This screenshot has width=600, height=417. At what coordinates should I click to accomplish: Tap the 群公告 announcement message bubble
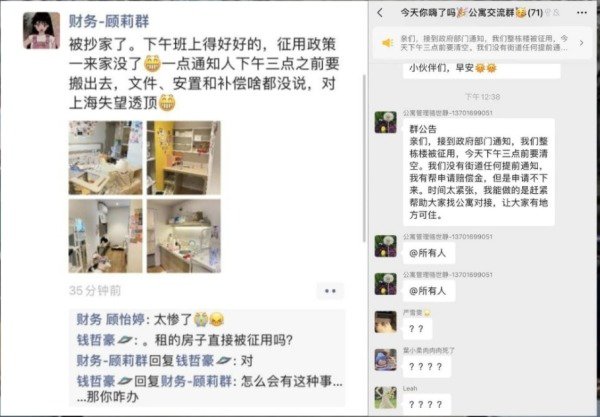[478, 172]
